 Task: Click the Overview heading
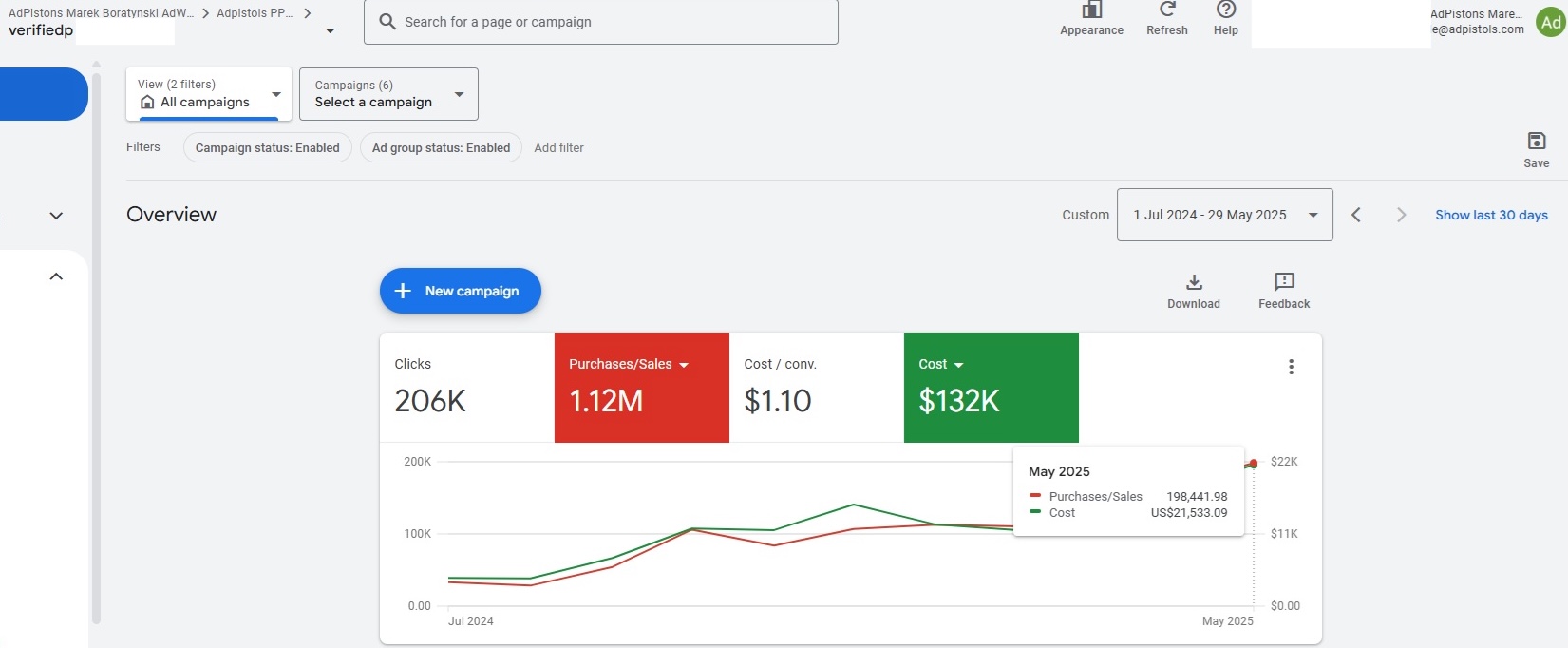[171, 215]
